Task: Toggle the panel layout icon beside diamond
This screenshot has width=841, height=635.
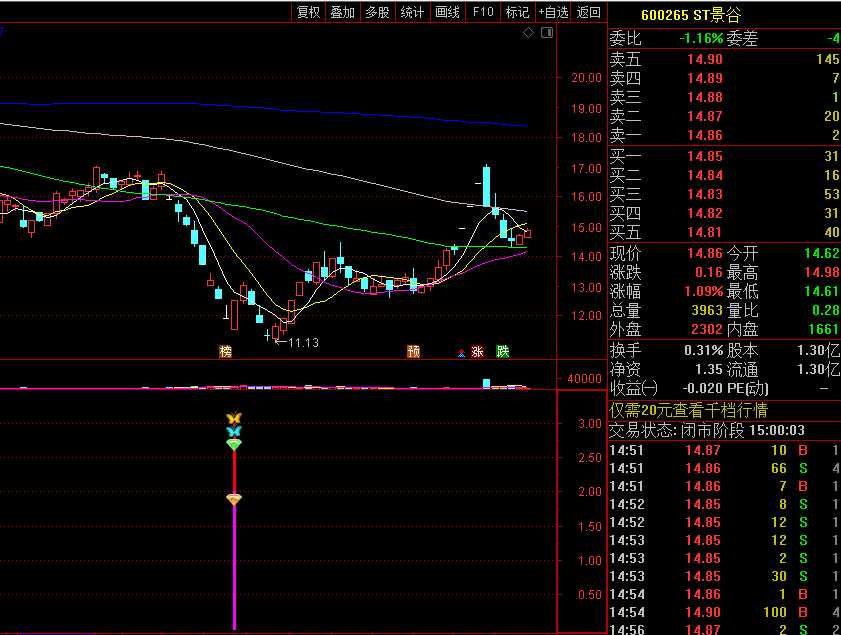Action: (x=547, y=33)
